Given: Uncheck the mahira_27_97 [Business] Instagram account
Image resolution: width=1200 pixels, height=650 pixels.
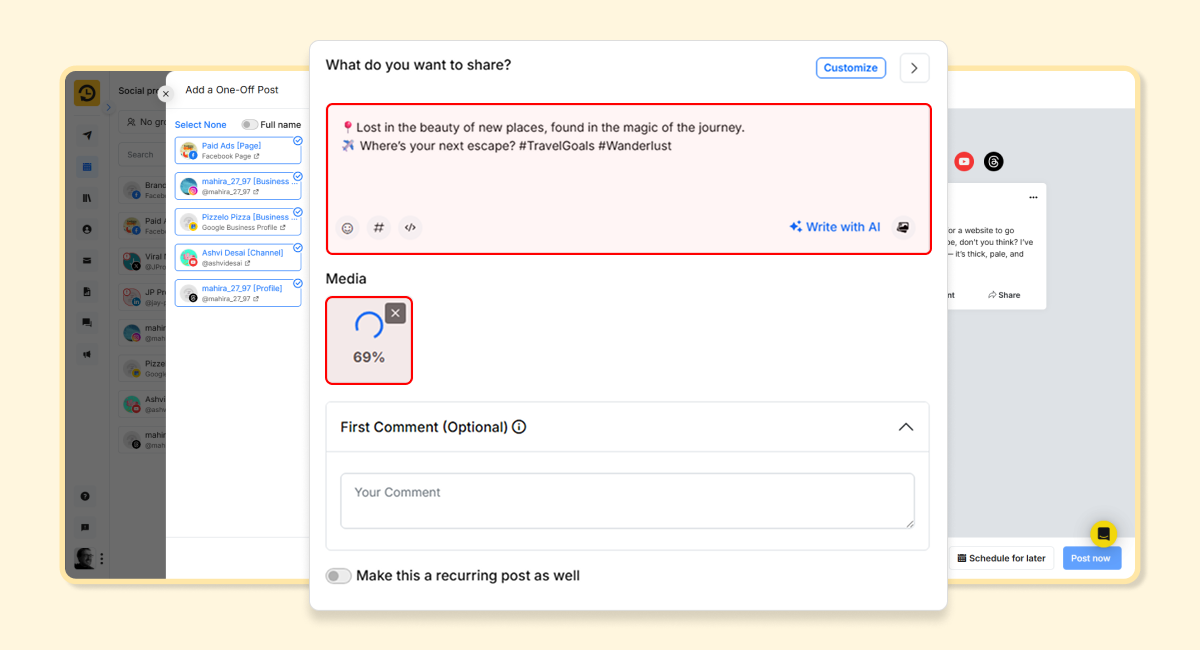Looking at the screenshot, I should pos(298,177).
